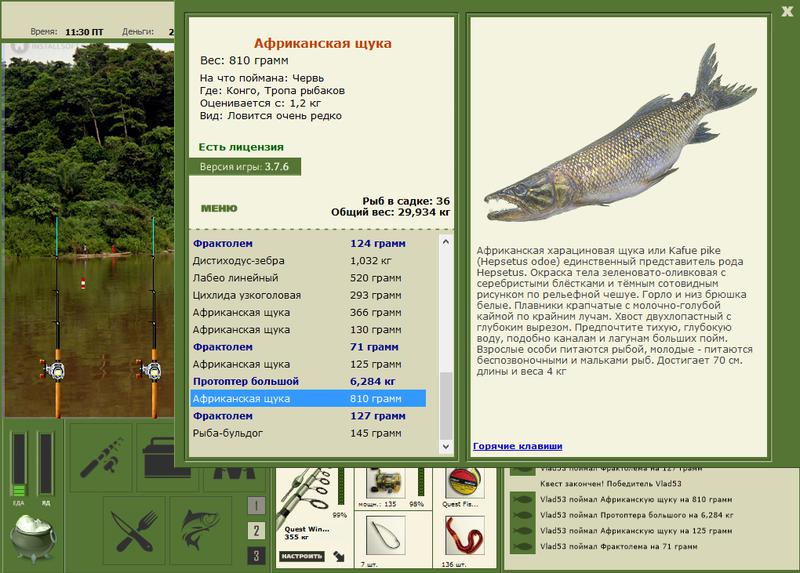Select Цихлида узкоголовая 293 грамм row
Viewport: 800px width, 573px height.
point(308,295)
